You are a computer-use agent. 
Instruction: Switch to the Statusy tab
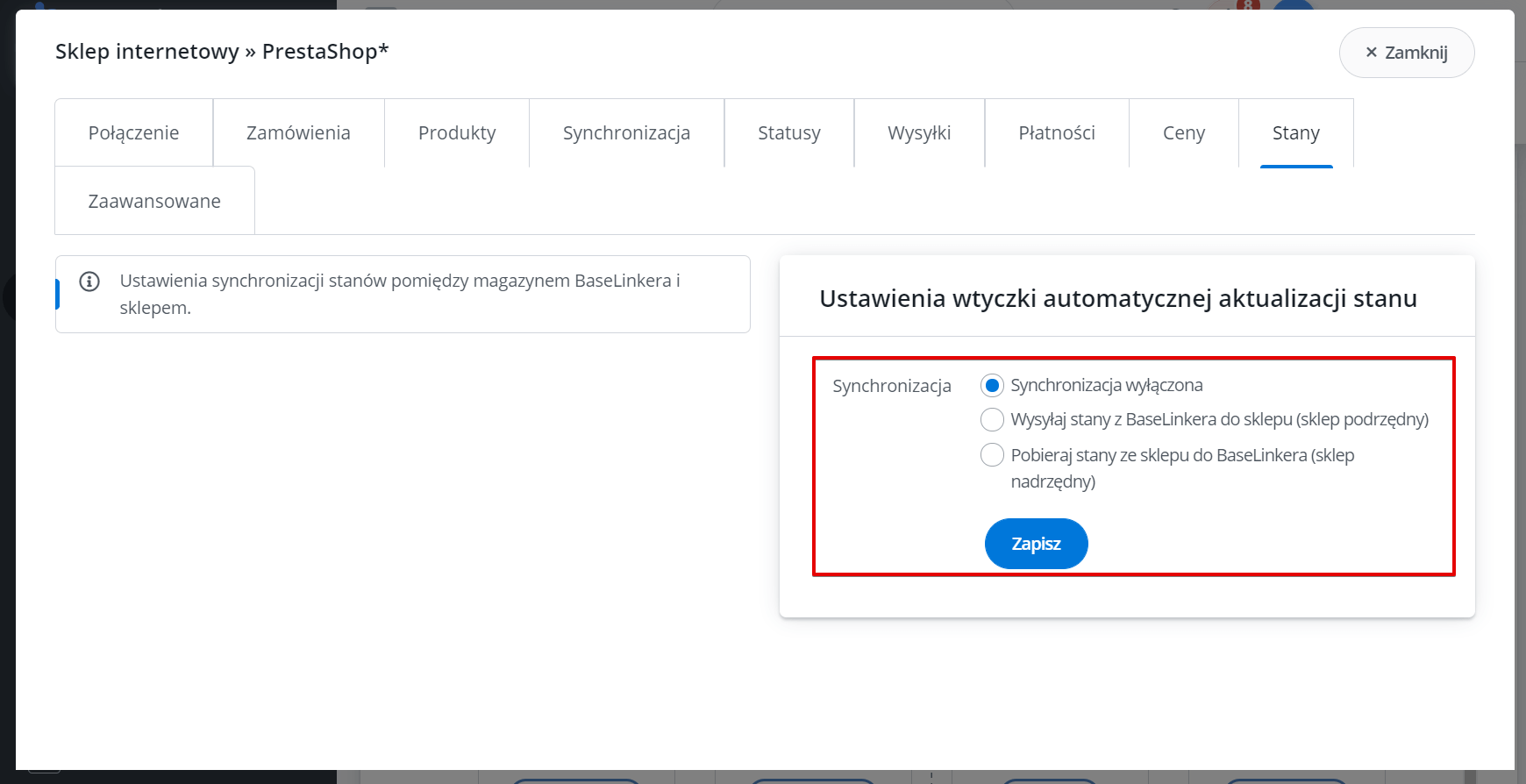click(789, 132)
